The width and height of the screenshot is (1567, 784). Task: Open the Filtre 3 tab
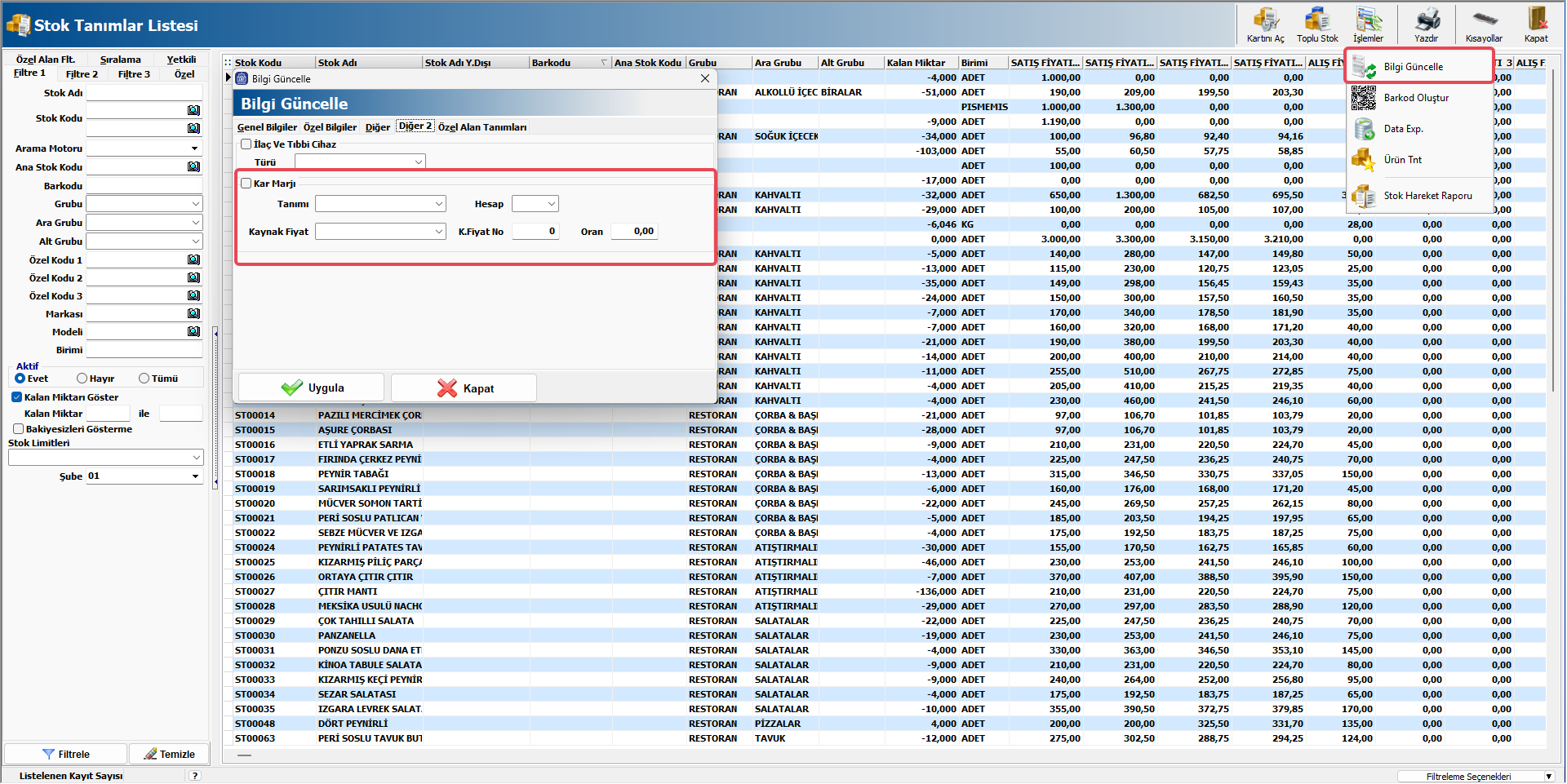click(x=134, y=73)
